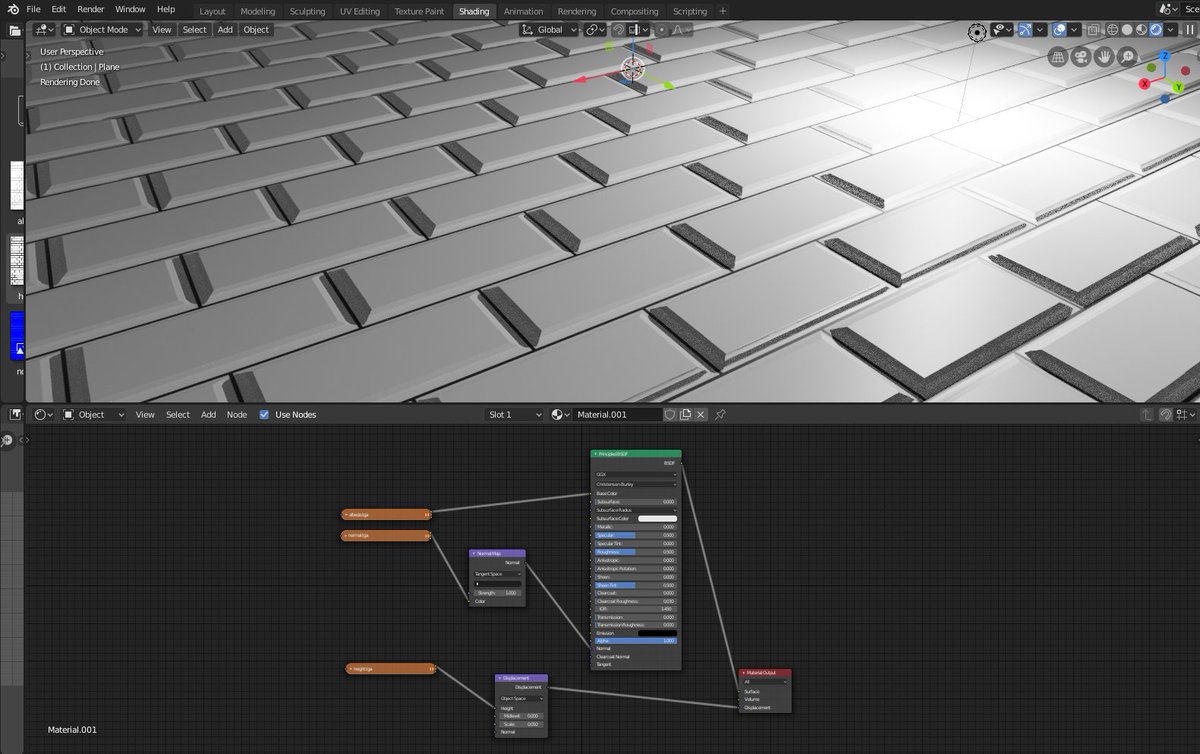
Task: Uncheck the Use Nodes checkbox
Action: [x=264, y=414]
